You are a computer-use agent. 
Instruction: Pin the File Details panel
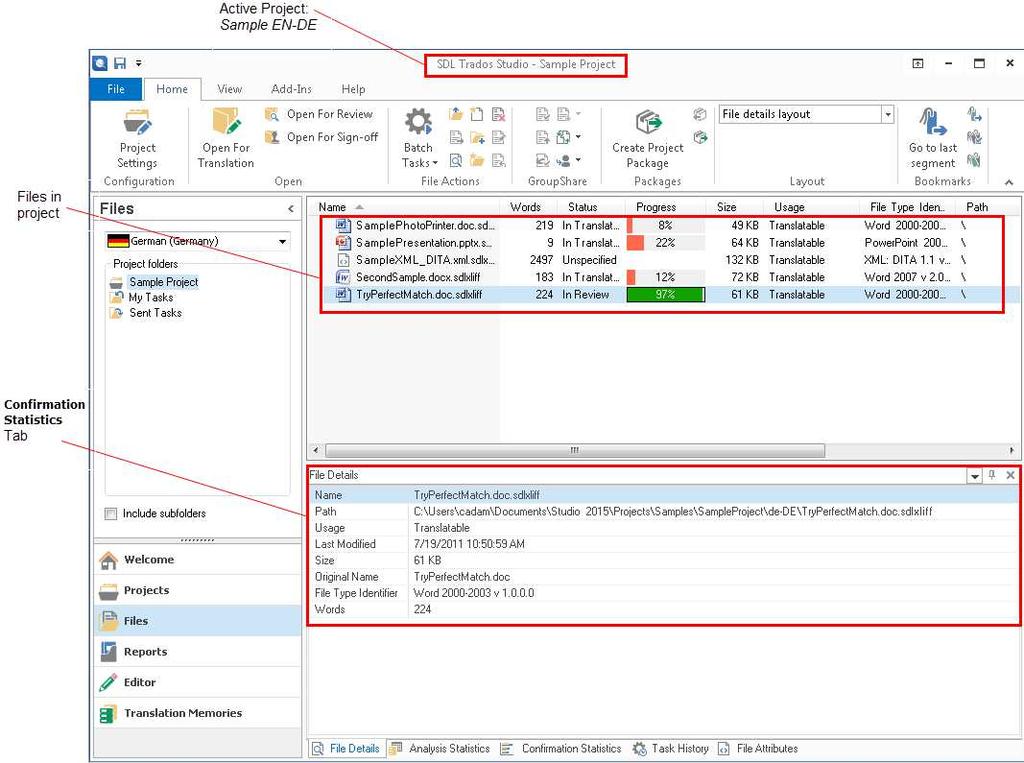992,475
